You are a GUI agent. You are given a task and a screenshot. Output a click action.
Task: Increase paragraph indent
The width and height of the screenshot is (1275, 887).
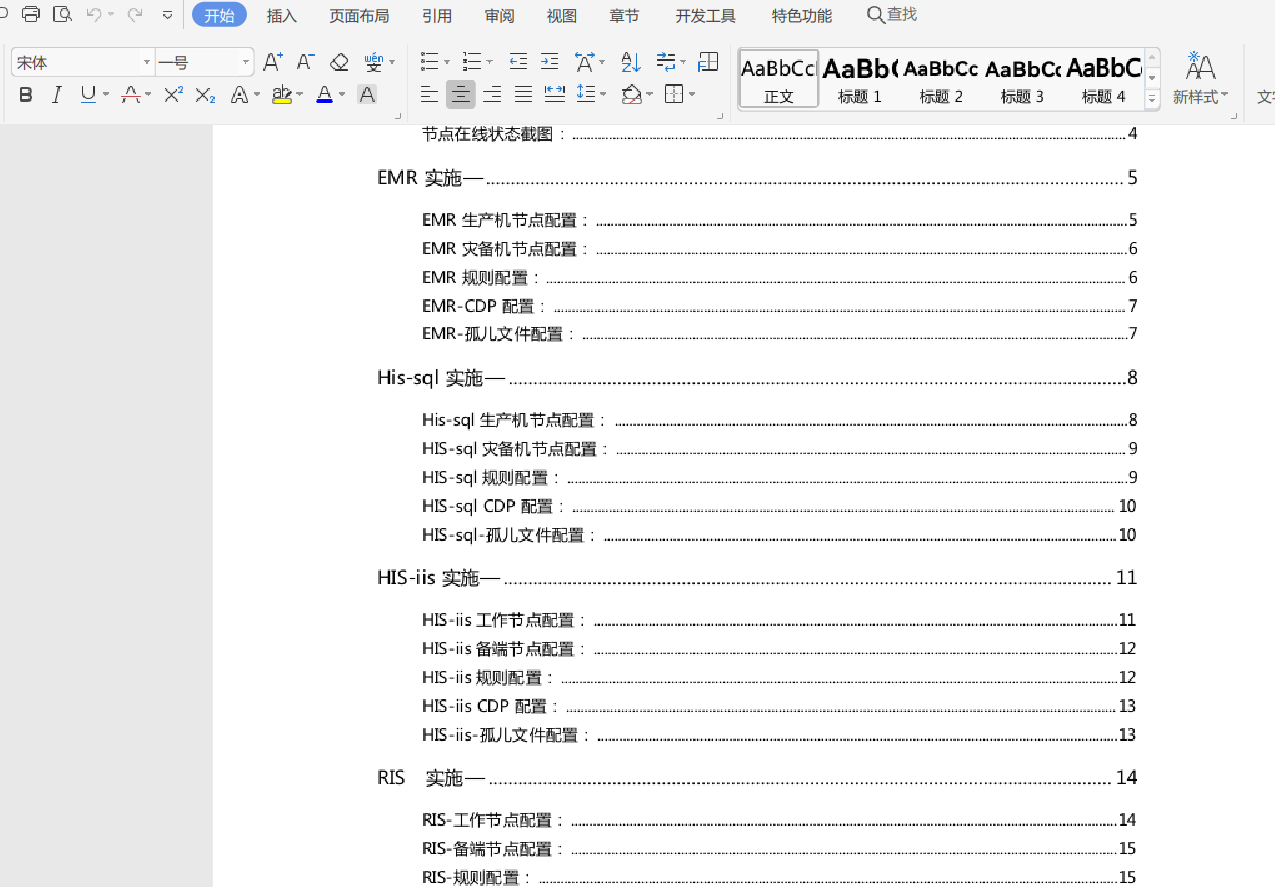550,62
